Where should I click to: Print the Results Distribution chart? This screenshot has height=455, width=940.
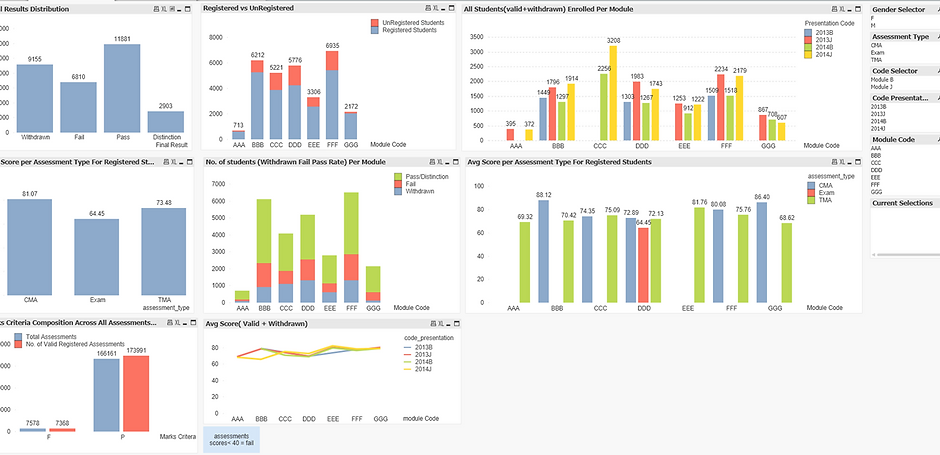156,8
